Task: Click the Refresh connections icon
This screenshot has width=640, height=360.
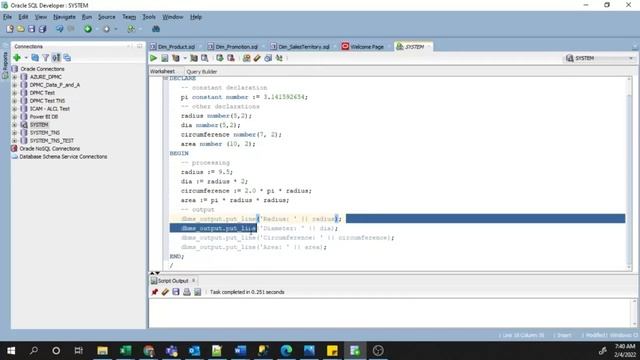Action: [x=35, y=58]
